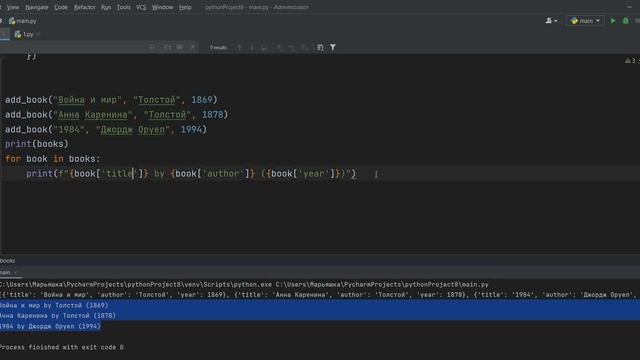Viewport: 640px width, 360px height.
Task: Open the View menu
Action: pos(13,7)
